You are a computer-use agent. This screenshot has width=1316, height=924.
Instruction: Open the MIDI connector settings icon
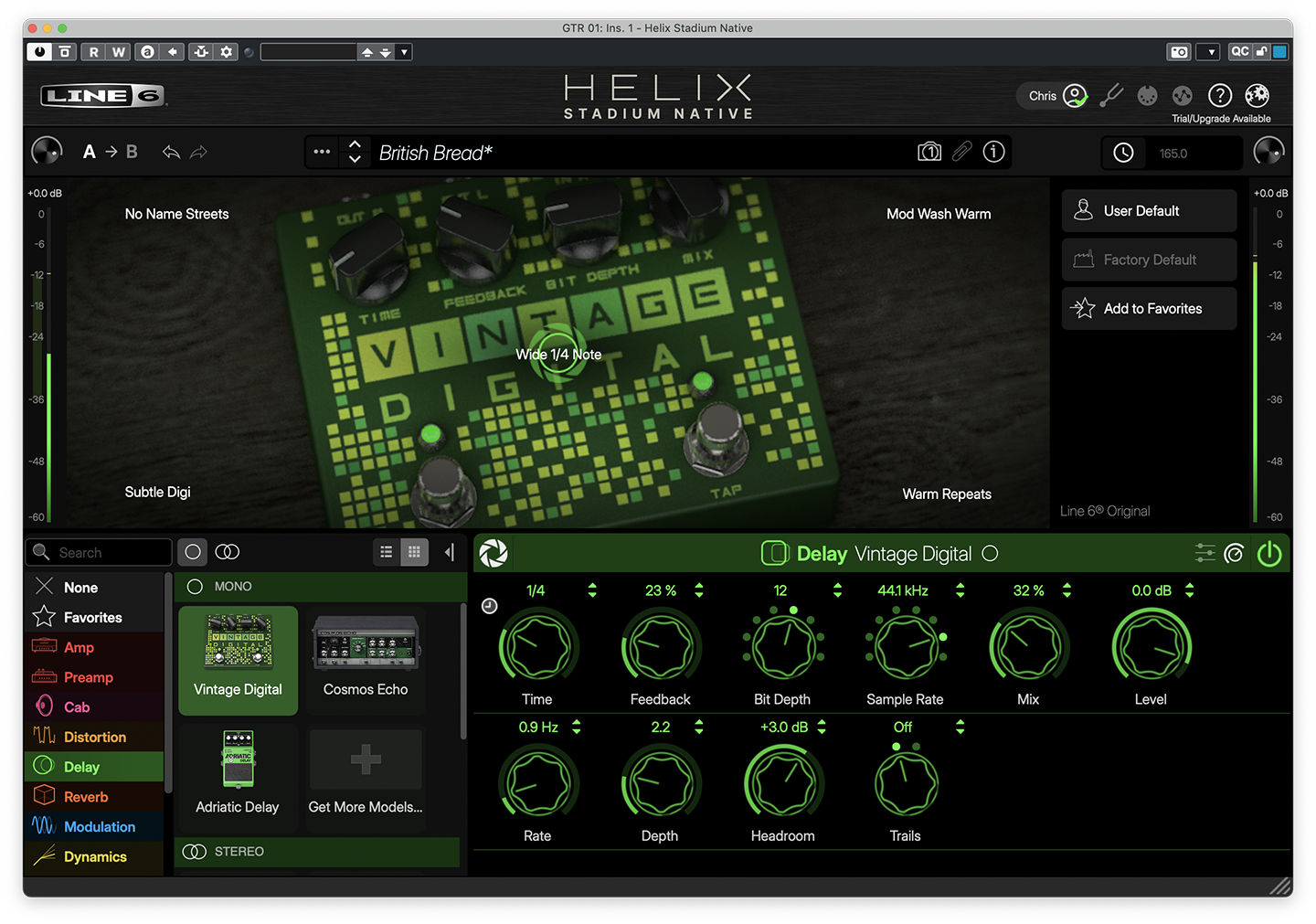click(1148, 95)
